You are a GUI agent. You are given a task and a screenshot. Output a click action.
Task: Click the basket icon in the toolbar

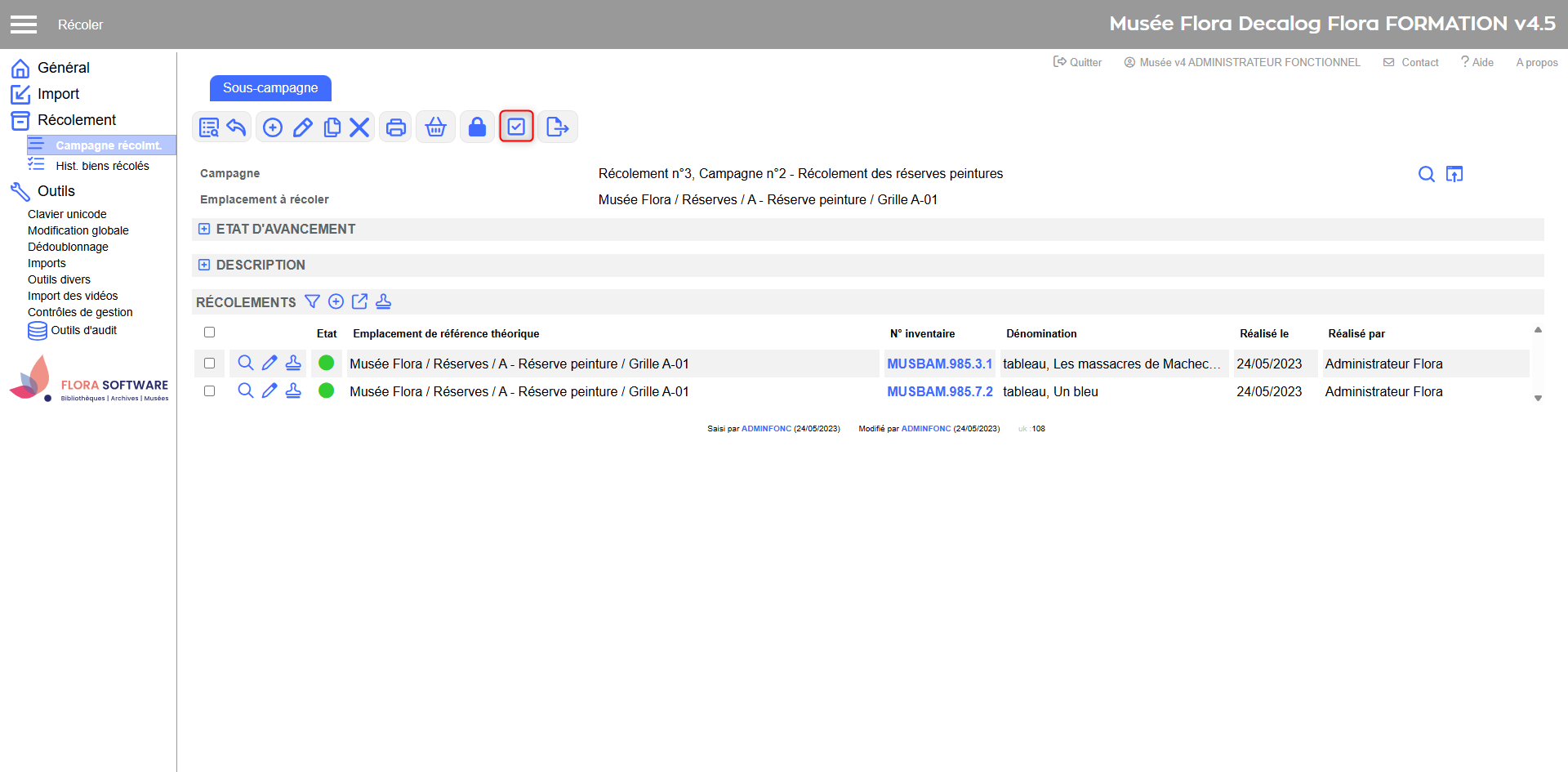(x=436, y=127)
